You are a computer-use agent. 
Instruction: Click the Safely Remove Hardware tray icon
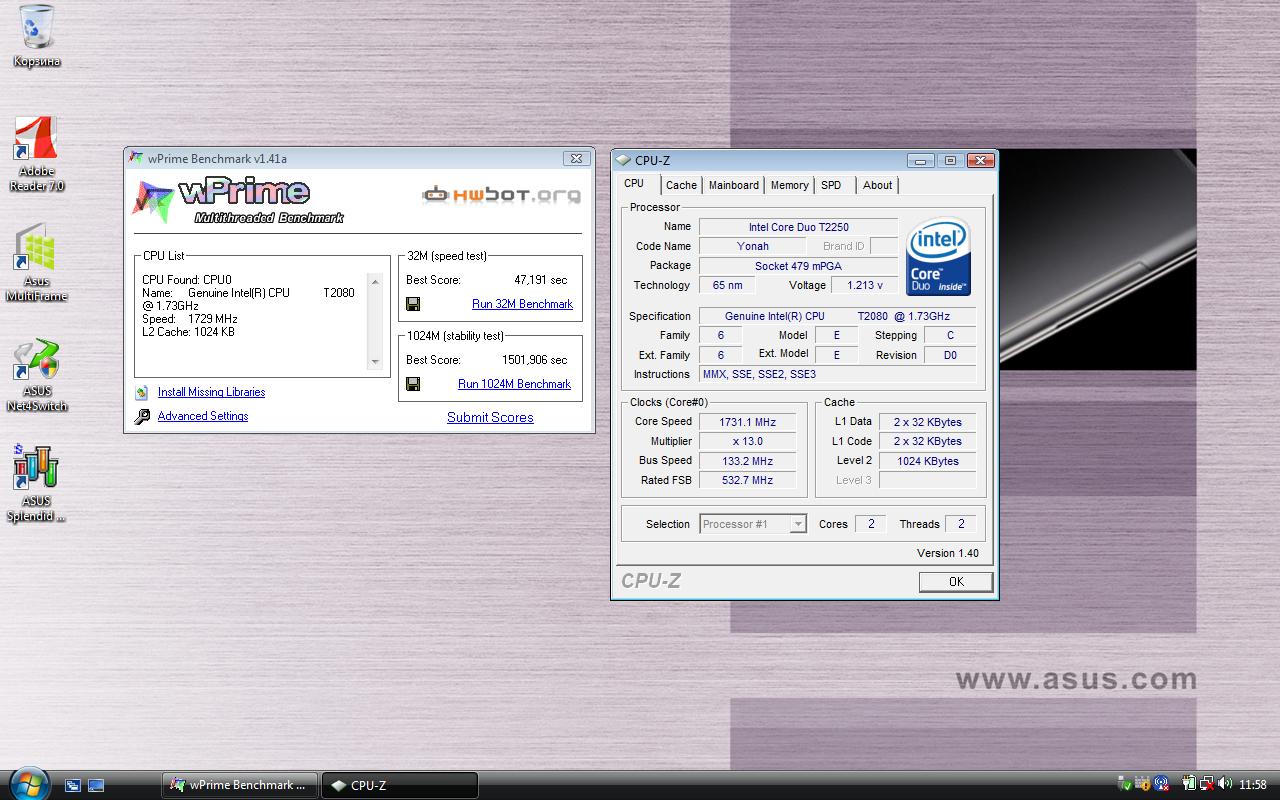pyautogui.click(x=1125, y=784)
